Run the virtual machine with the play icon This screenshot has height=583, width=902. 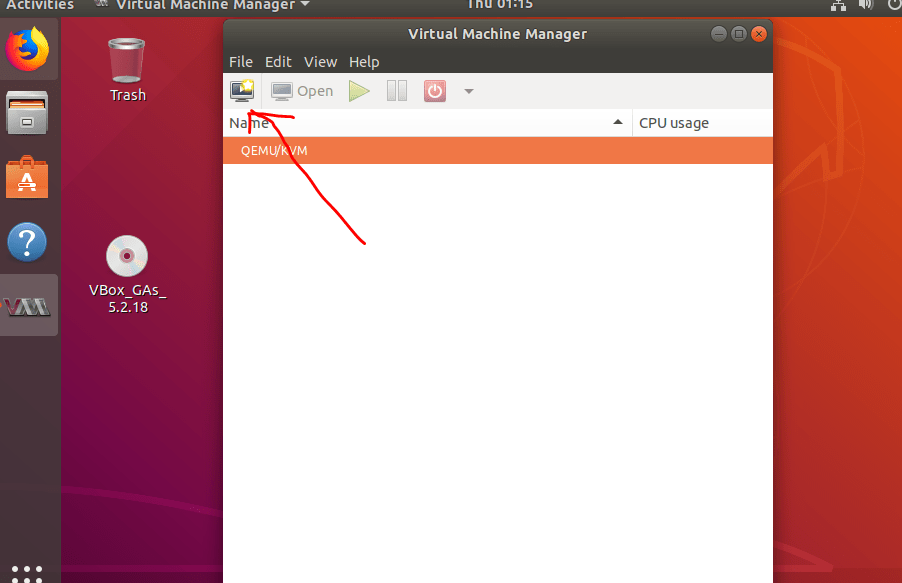pyautogui.click(x=359, y=90)
